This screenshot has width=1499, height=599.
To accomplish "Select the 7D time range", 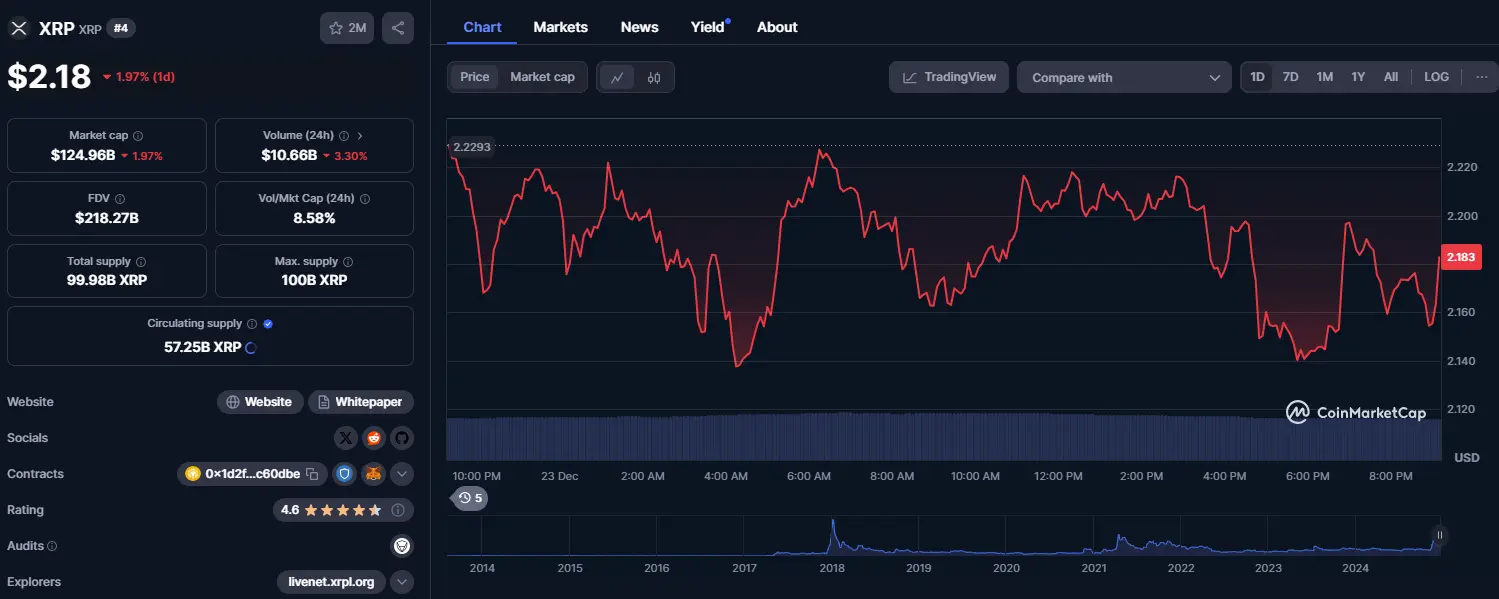I will coord(1291,77).
